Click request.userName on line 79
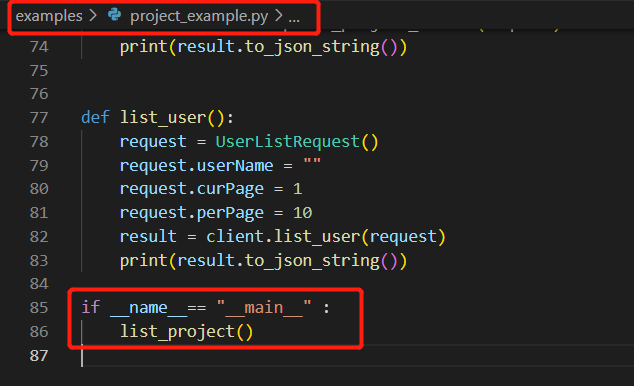The height and width of the screenshot is (386, 634). pyautogui.click(x=197, y=166)
